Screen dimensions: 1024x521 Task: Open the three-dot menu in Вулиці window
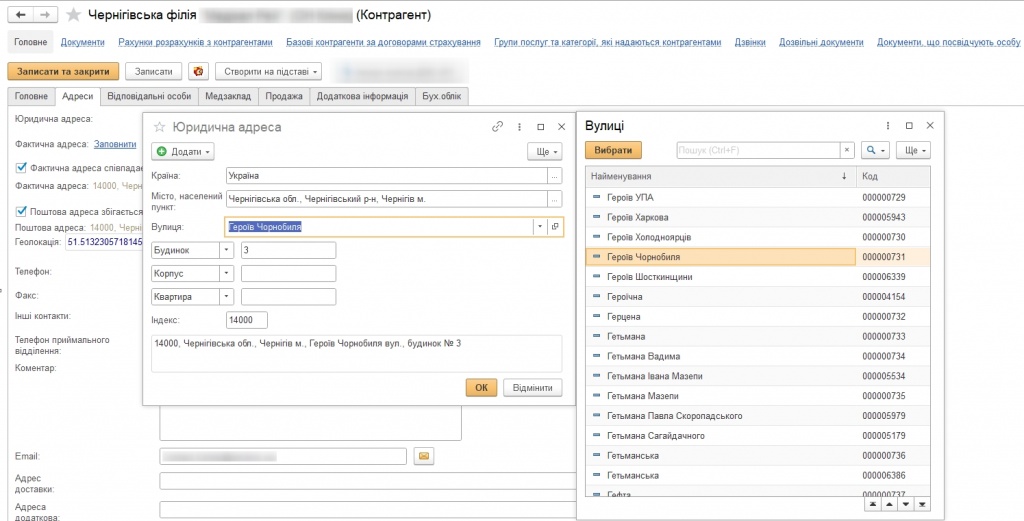888,126
